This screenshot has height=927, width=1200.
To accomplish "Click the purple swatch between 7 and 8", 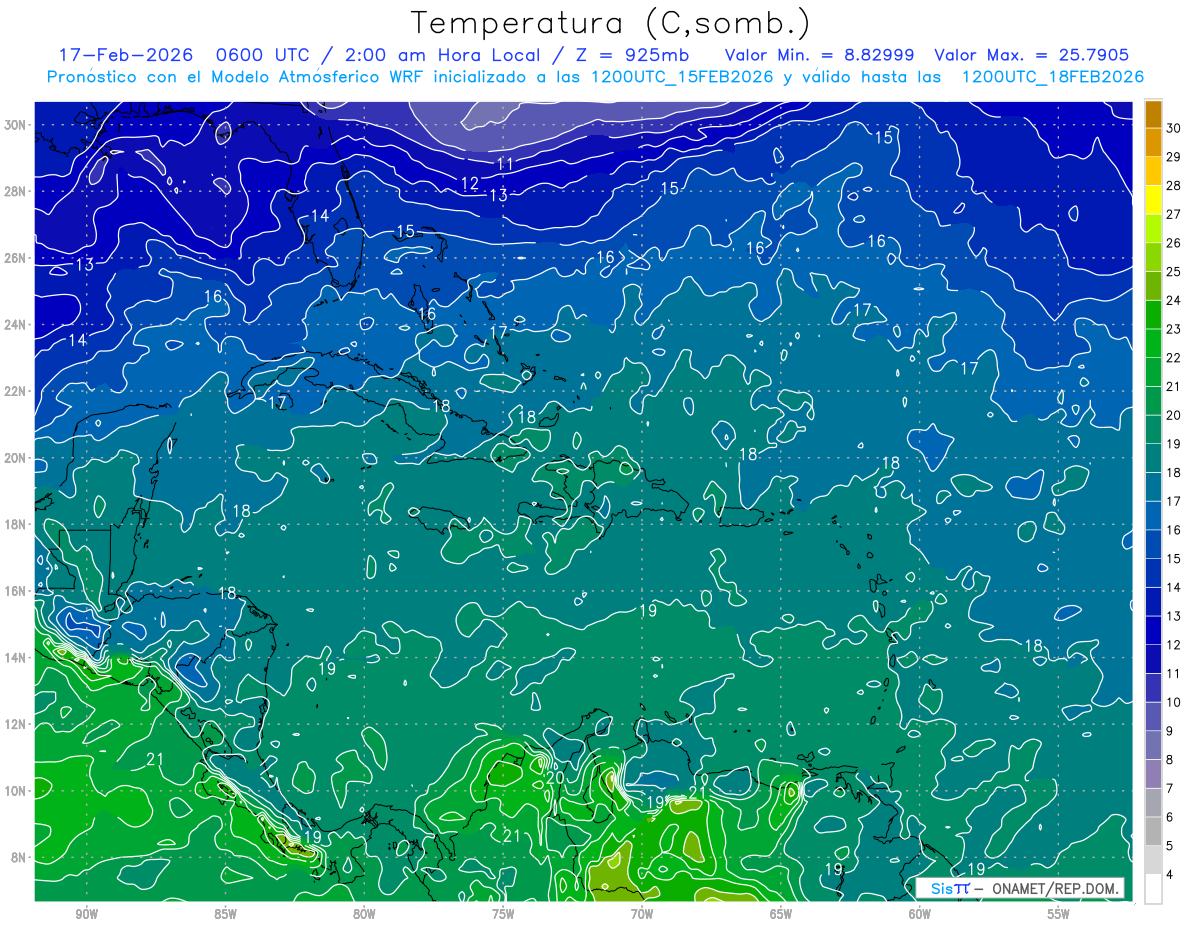I will [1153, 774].
